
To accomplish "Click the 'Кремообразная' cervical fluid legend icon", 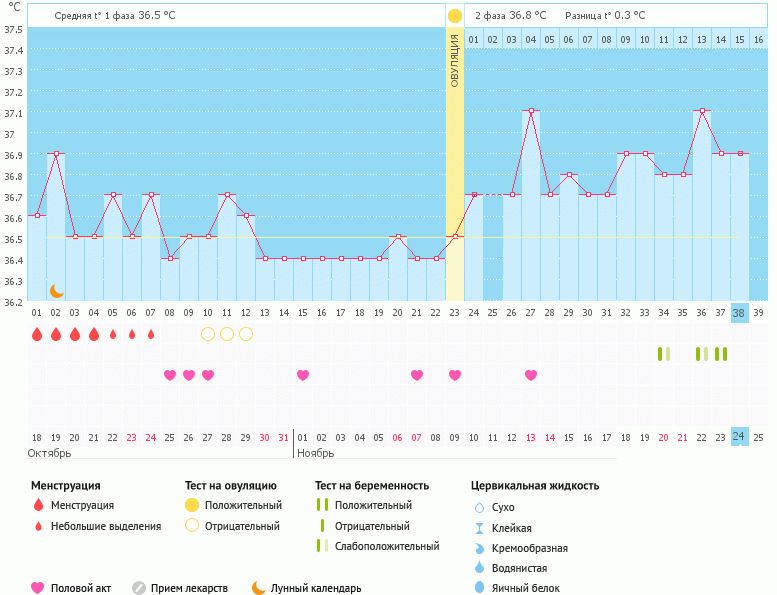I will coord(479,548).
